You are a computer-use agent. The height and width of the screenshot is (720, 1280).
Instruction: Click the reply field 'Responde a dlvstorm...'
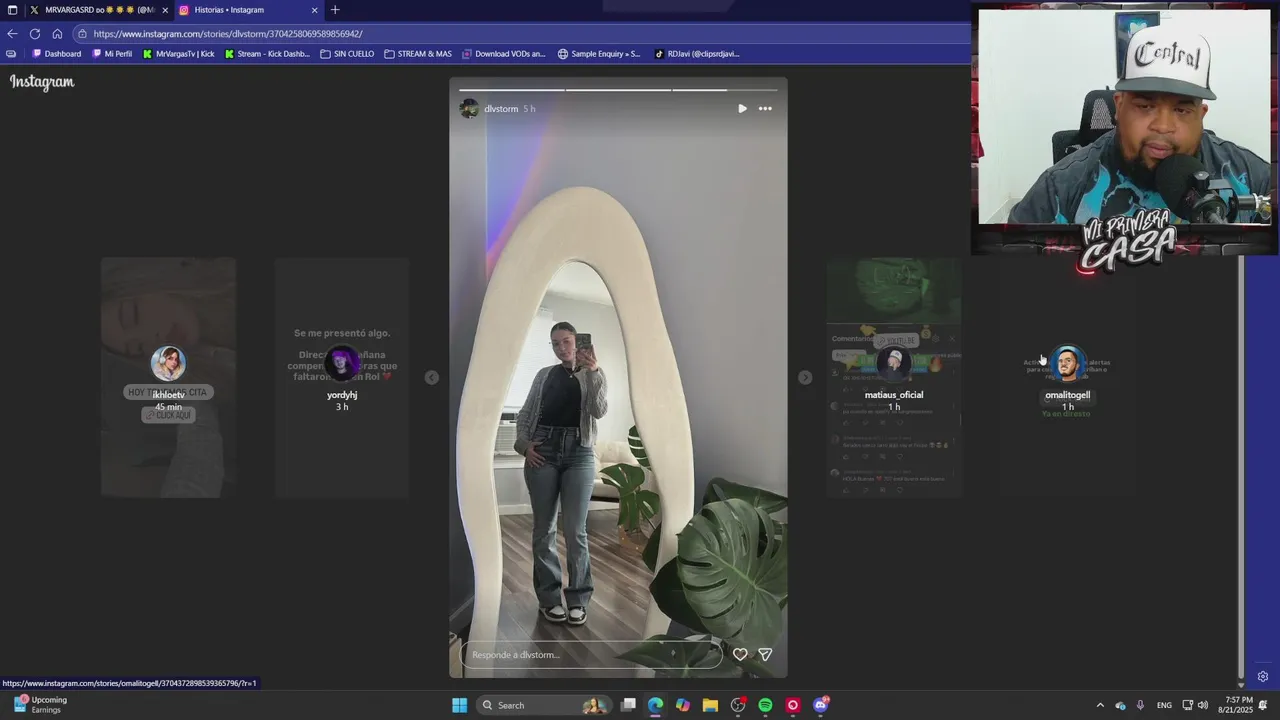591,655
